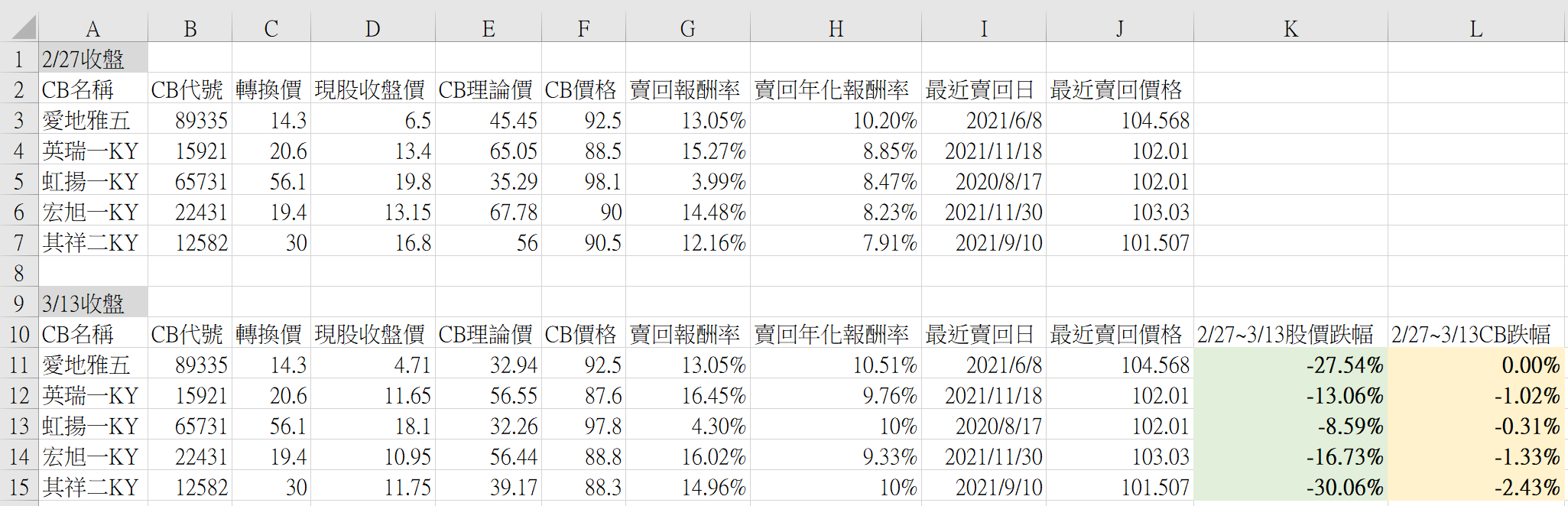Screen dimensions: 1568x506
Task: Click CB名稱 header in row 2
Action: (x=93, y=89)
